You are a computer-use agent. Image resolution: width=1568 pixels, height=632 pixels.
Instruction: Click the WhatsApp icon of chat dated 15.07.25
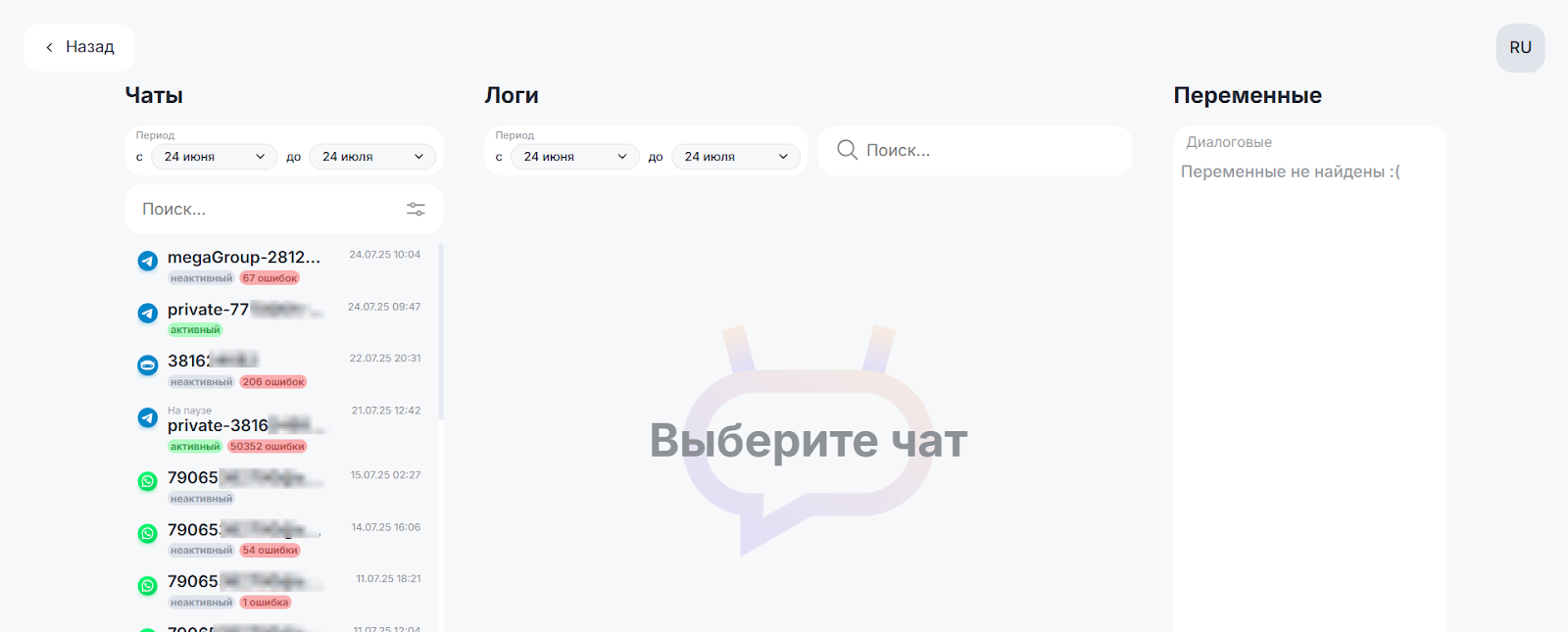point(147,481)
